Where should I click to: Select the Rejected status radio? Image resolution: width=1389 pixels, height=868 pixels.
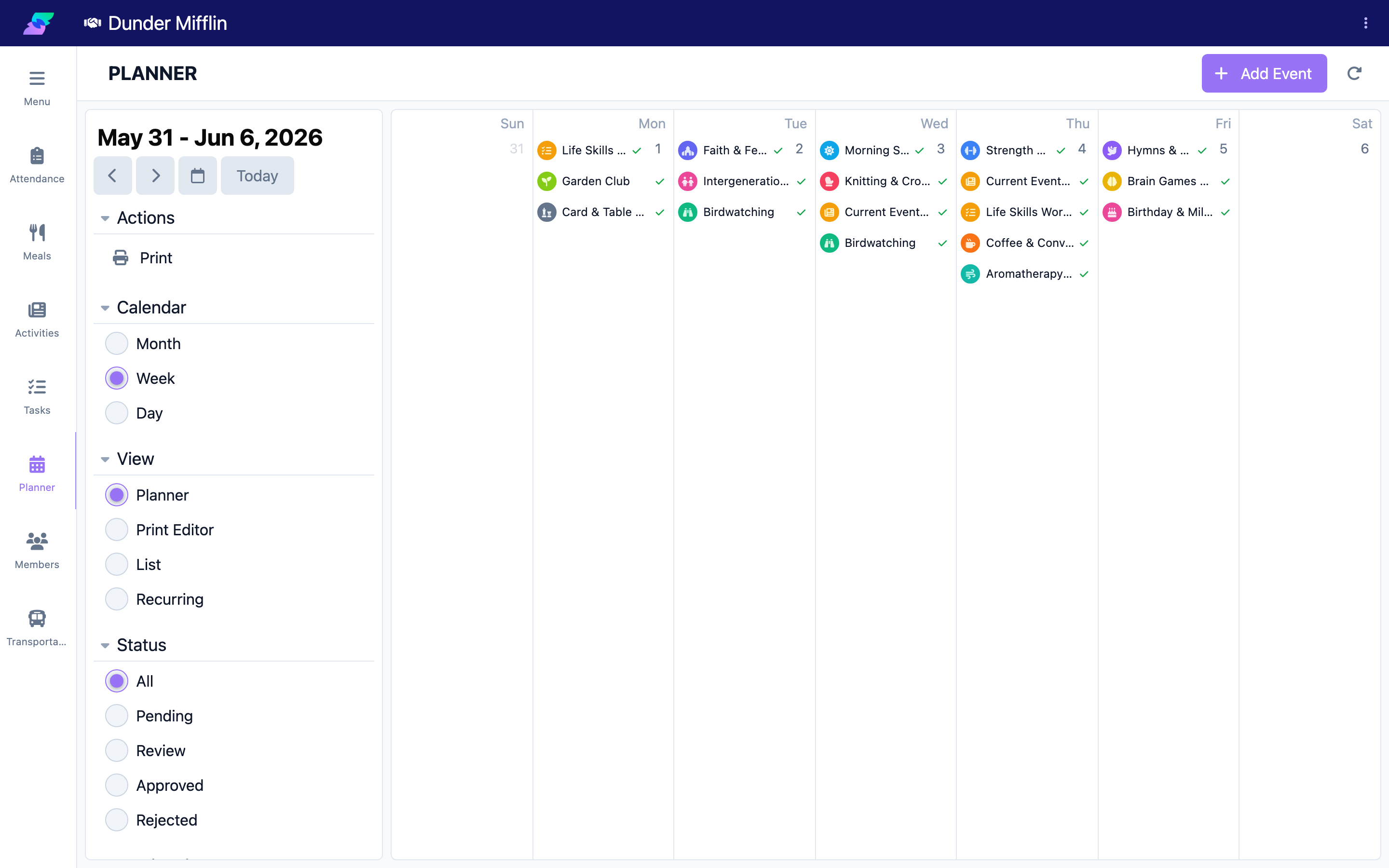click(x=117, y=820)
